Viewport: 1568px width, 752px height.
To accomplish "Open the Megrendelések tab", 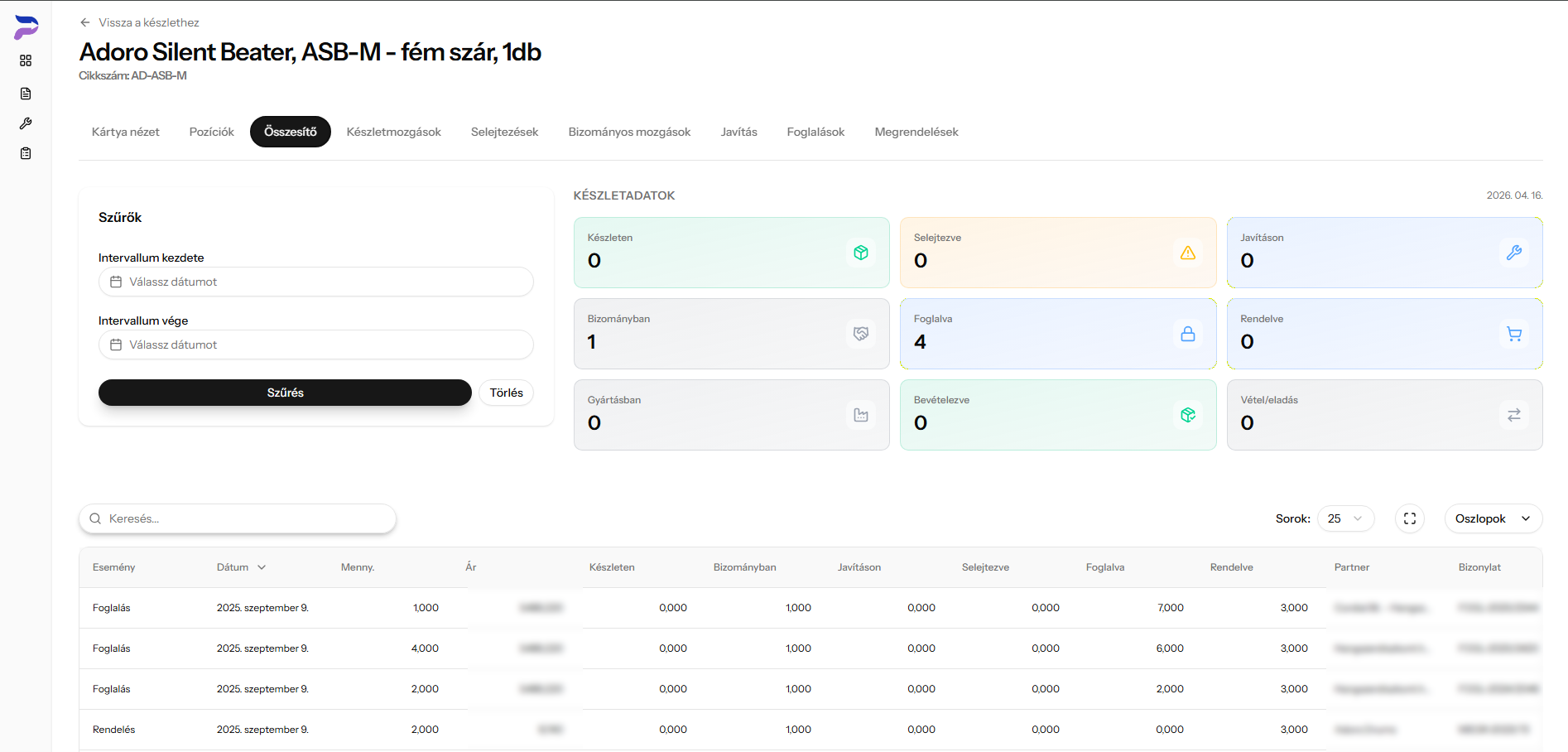I will [916, 132].
